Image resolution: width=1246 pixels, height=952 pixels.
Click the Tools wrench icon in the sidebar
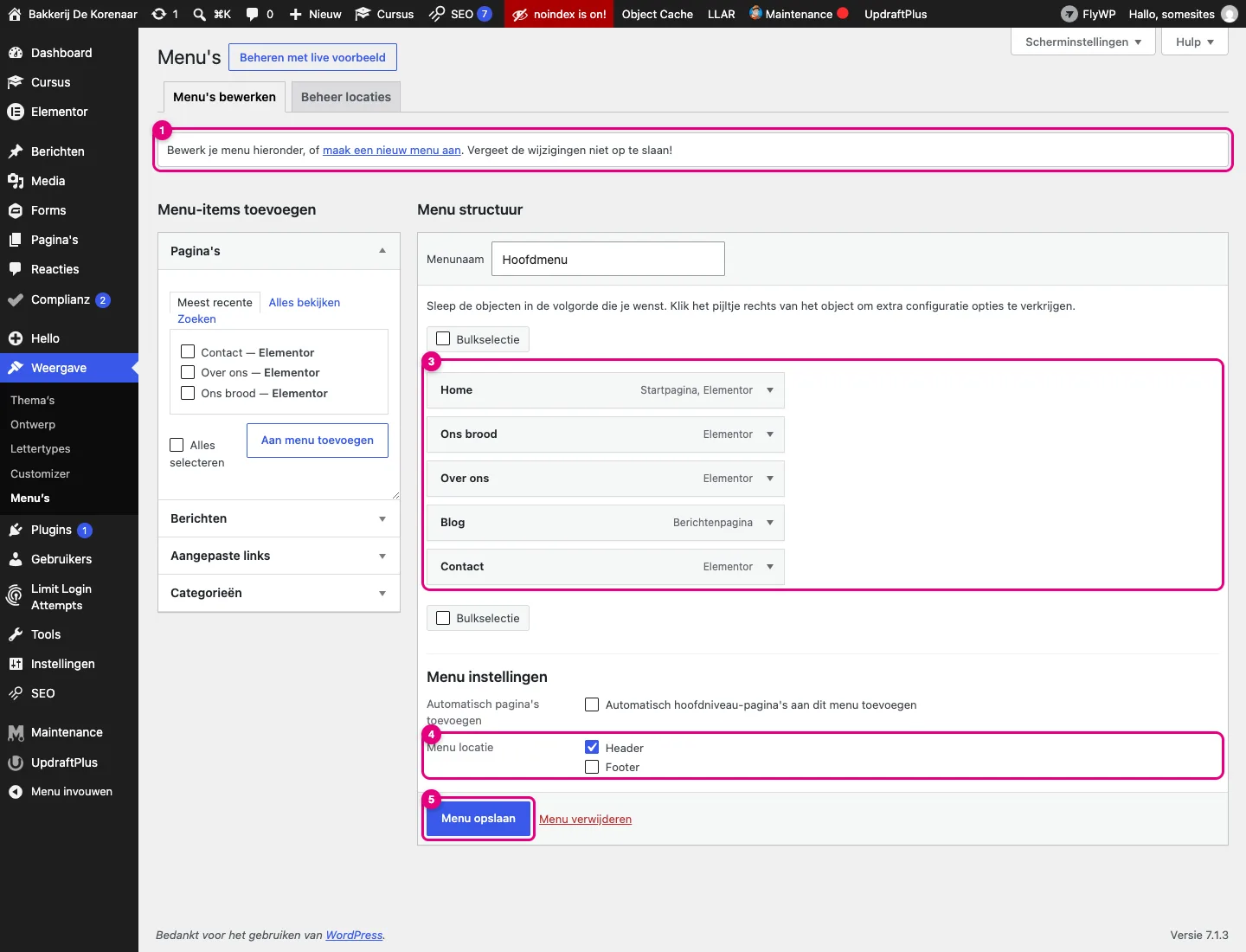pyautogui.click(x=15, y=634)
